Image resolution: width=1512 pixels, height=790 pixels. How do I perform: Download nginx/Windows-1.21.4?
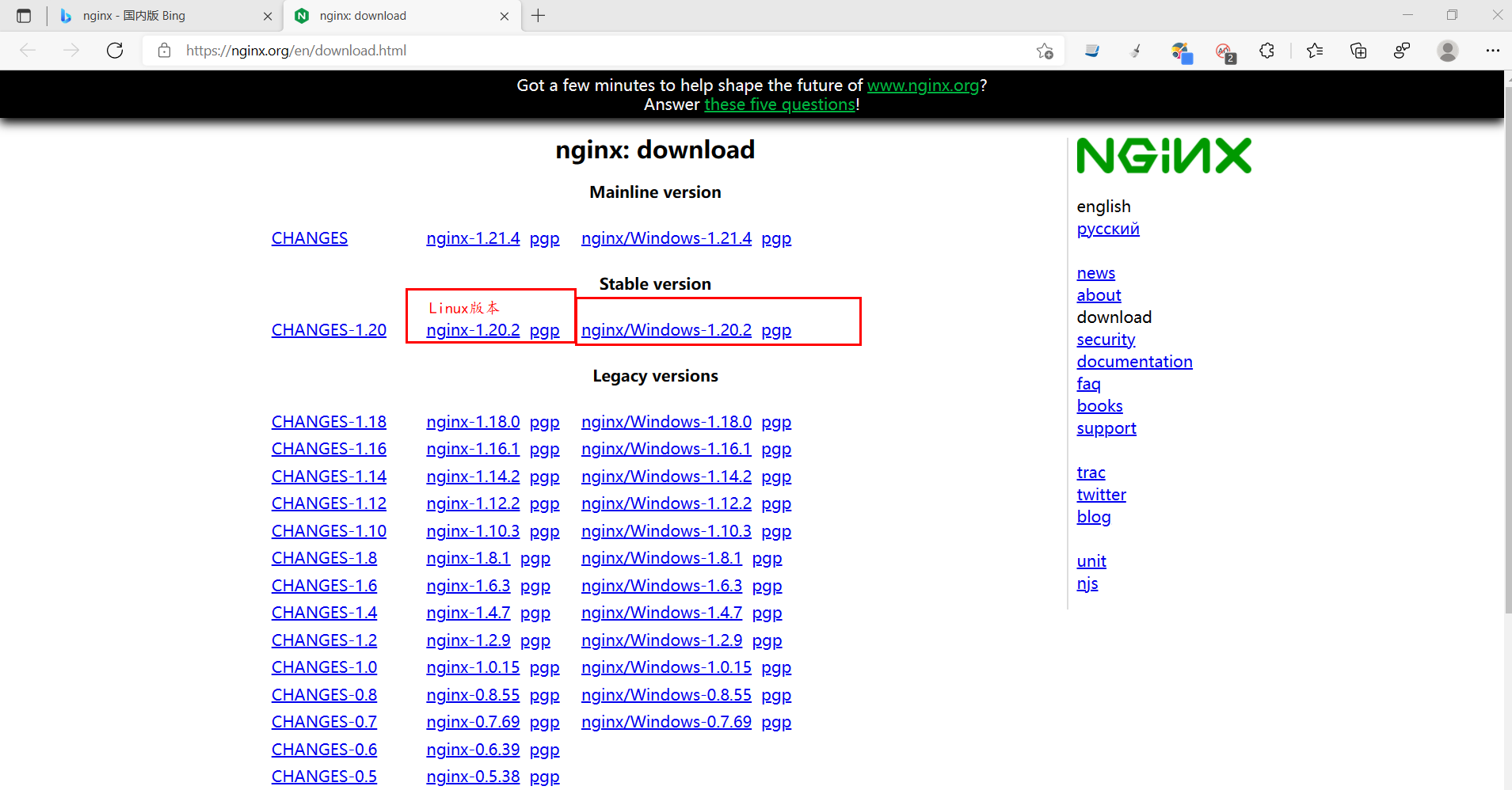click(x=666, y=238)
